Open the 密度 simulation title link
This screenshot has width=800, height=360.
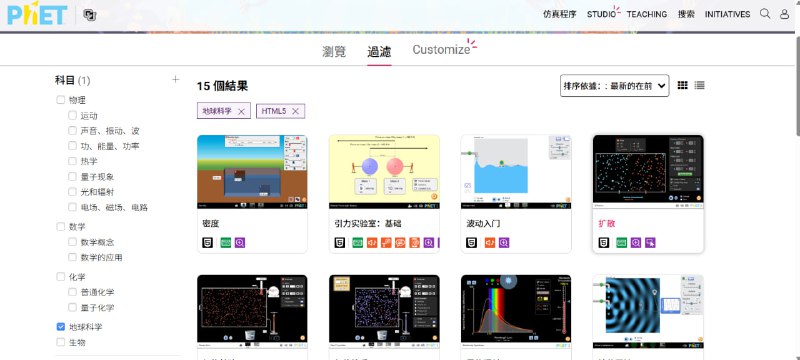(211, 223)
